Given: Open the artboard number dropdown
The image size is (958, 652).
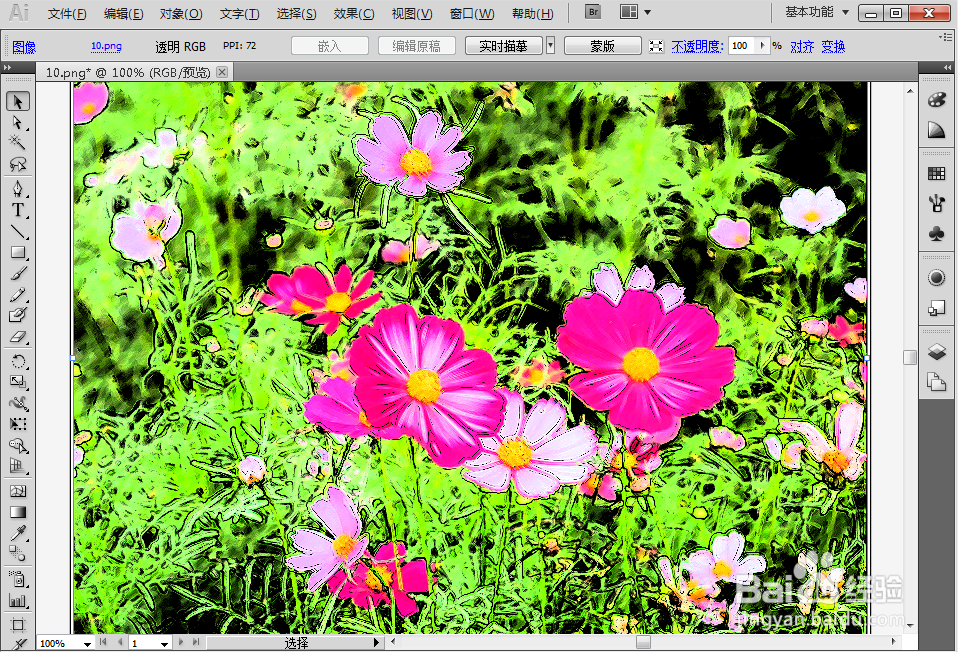Looking at the screenshot, I should 164,643.
